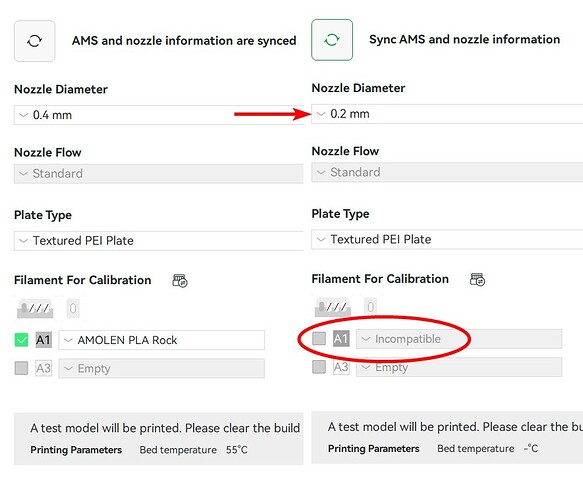Click the green sync icon beside 'Sync AMS and nozzle information'
The height and width of the screenshot is (500, 583).
[x=332, y=40]
